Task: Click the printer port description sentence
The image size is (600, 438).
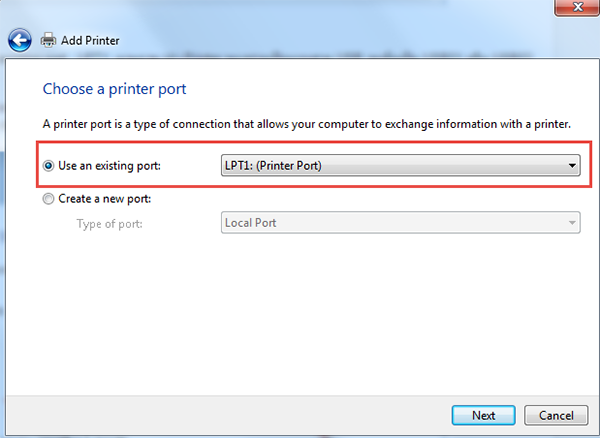Action: pyautogui.click(x=307, y=124)
